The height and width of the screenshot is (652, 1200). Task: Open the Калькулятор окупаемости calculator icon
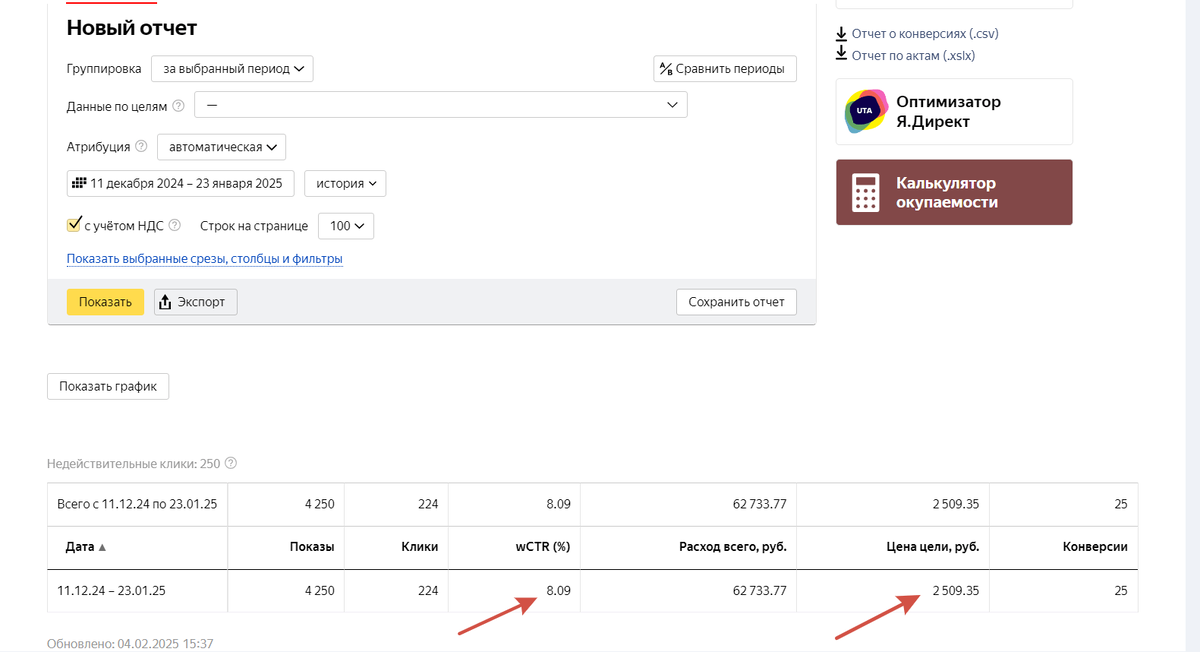[865, 191]
